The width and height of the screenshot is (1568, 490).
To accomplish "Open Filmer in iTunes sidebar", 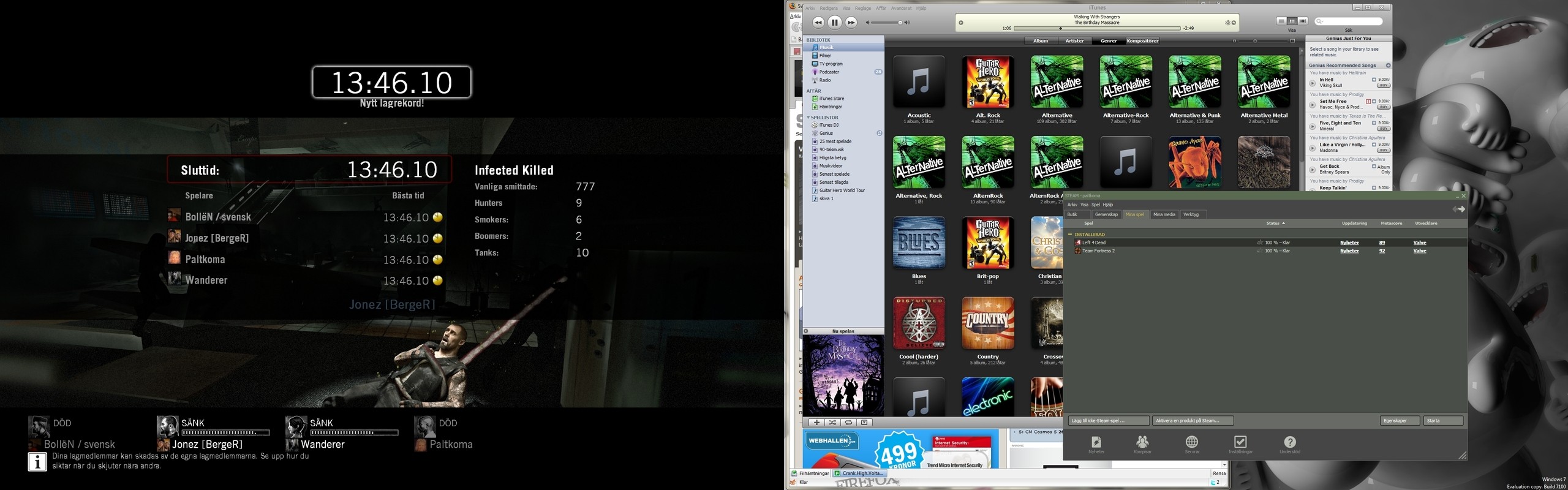I will click(x=843, y=56).
